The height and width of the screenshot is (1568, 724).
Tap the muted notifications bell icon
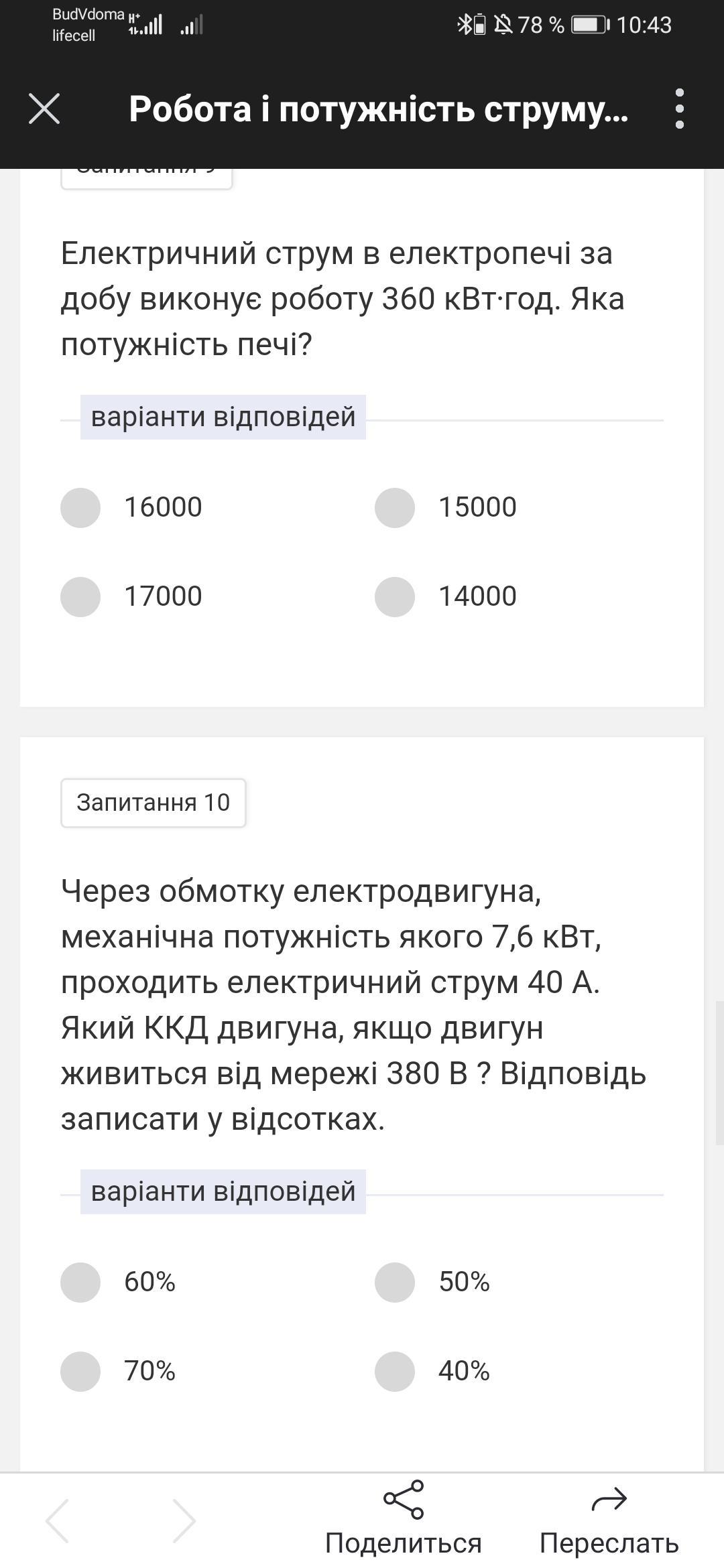tap(503, 25)
